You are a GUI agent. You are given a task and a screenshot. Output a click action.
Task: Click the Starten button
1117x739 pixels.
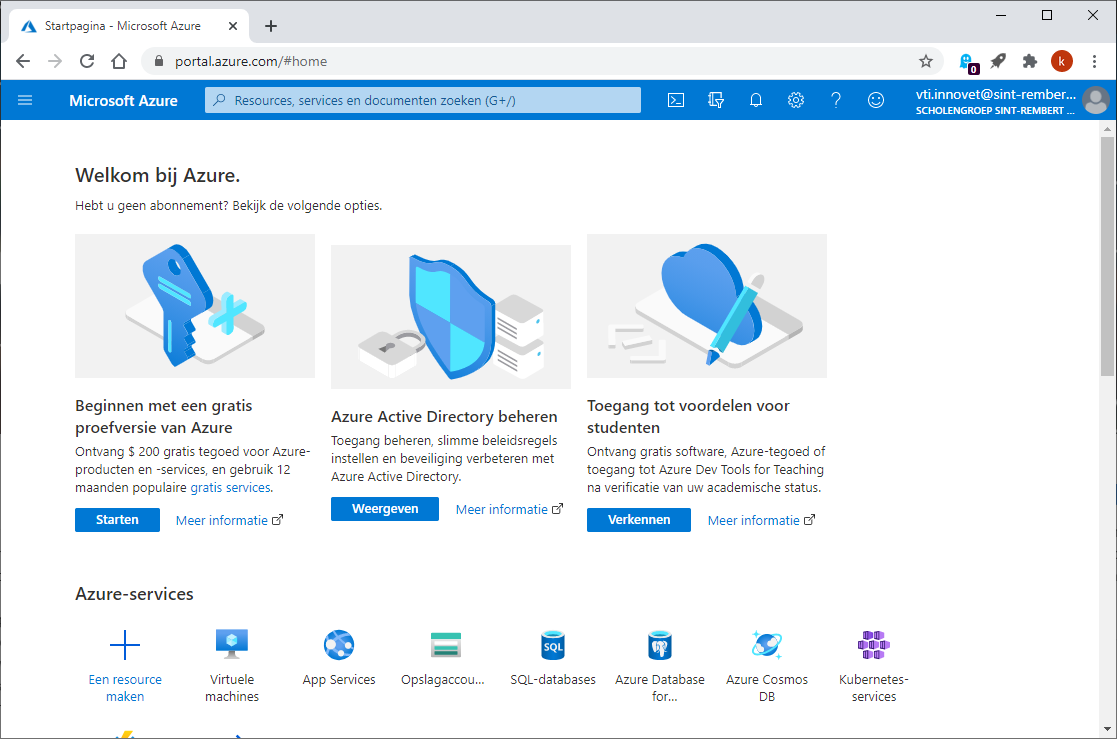(x=118, y=520)
